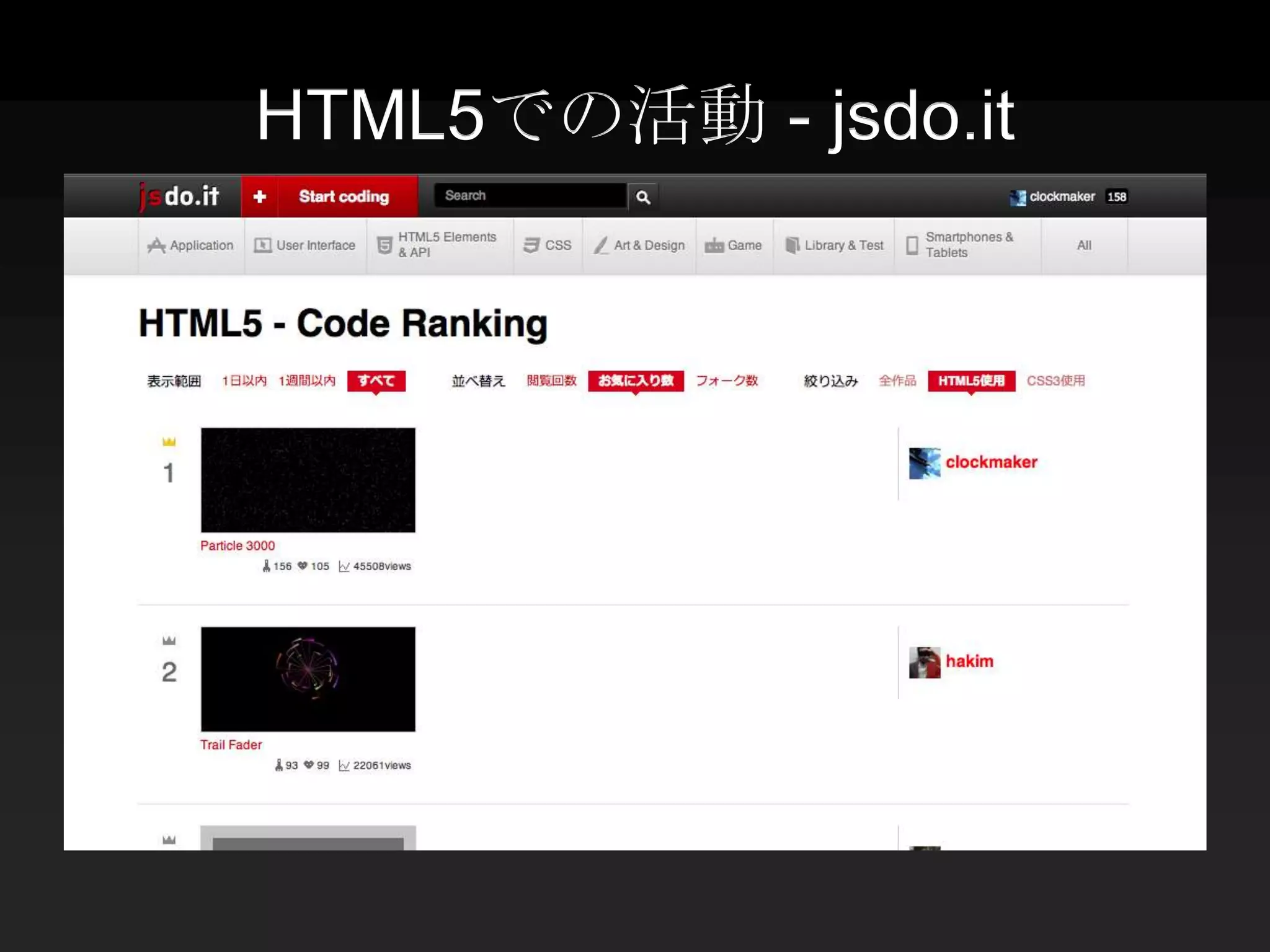Open hakim author profile link
The height and width of the screenshot is (952, 1270).
[x=969, y=661]
